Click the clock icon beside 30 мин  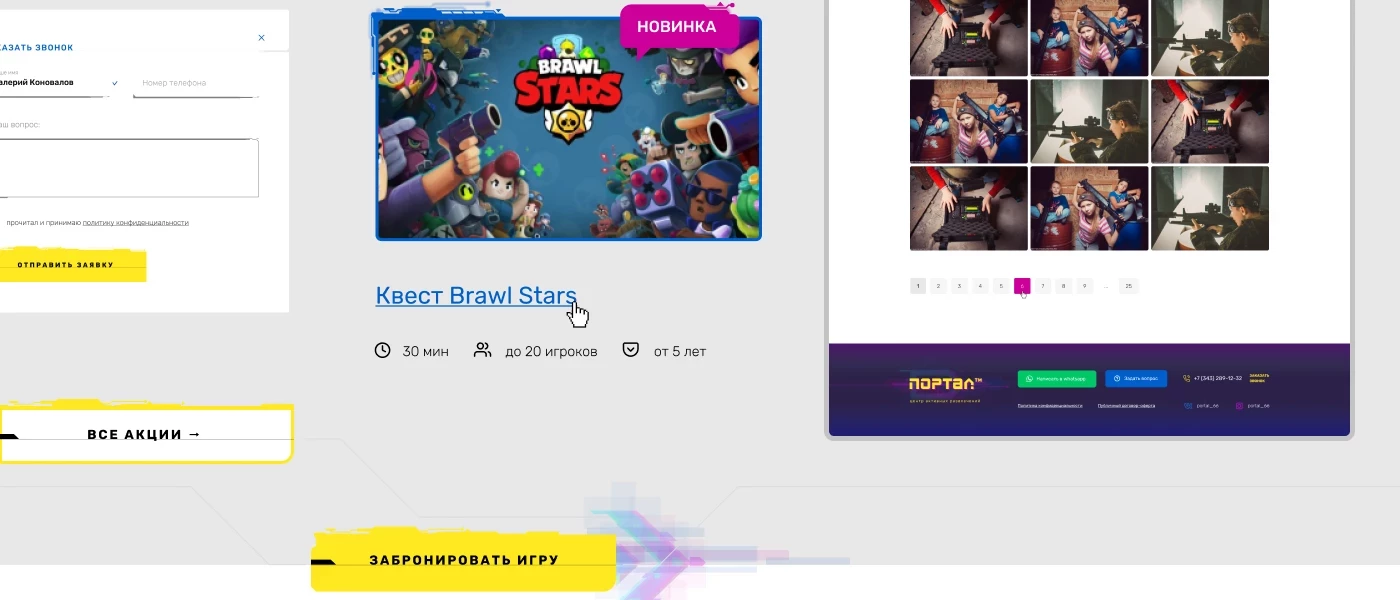point(382,350)
